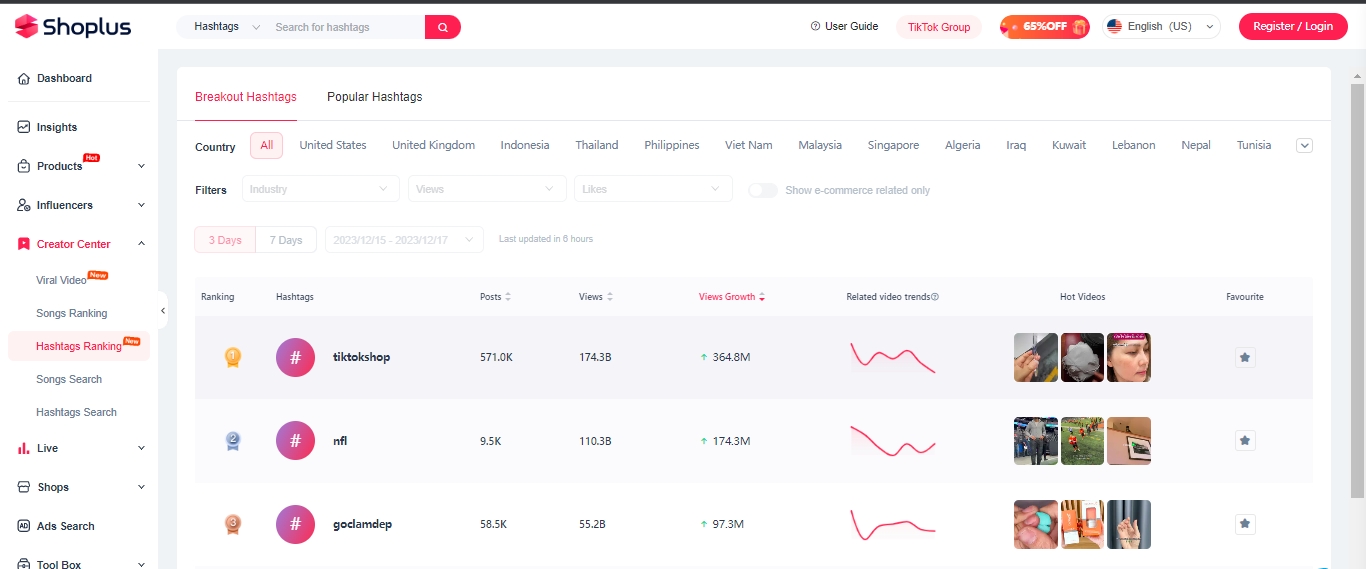
Task: Click the red magnifier search button
Action: coord(442,27)
